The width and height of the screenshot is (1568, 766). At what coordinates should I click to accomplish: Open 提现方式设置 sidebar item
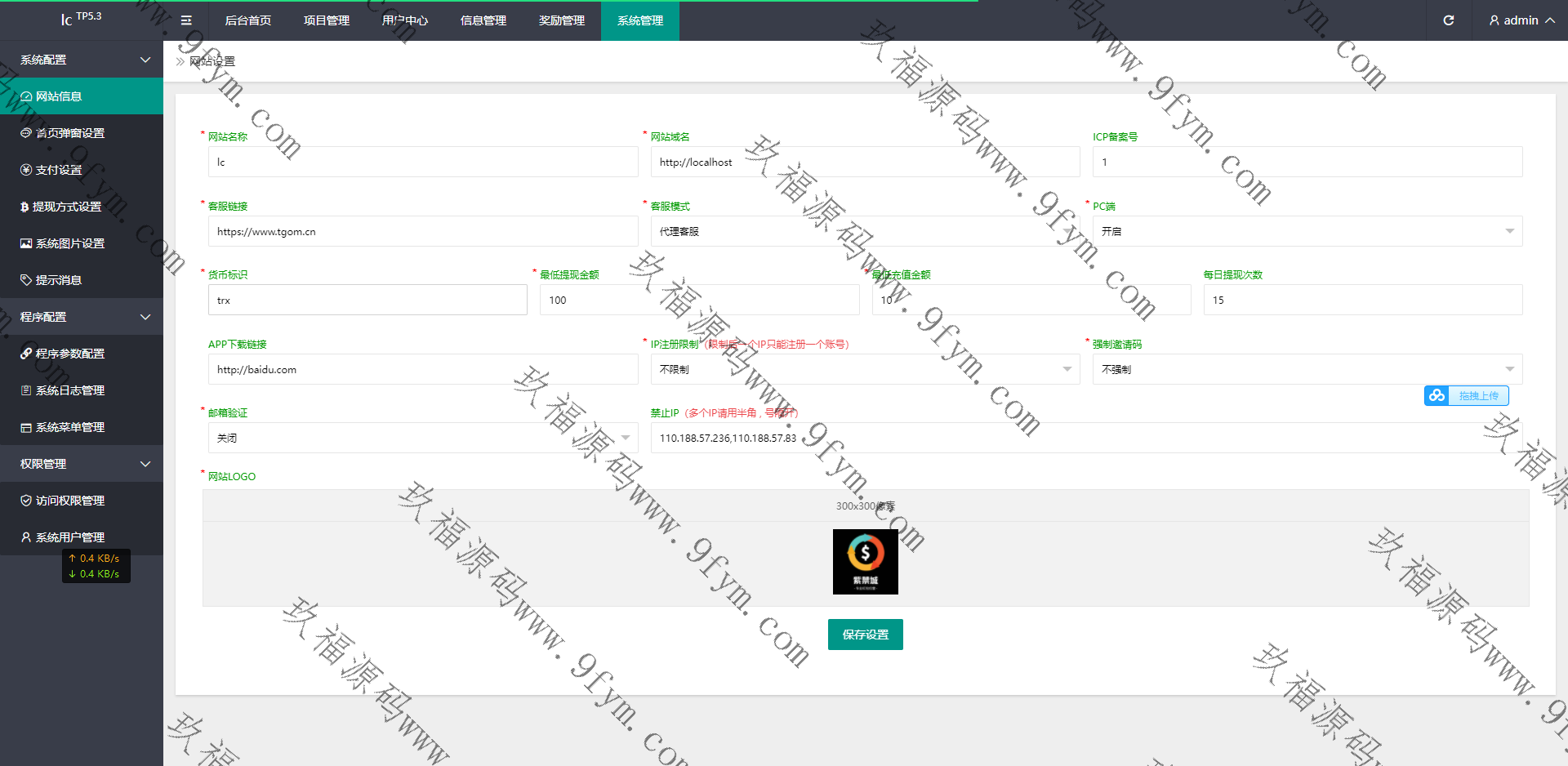pyautogui.click(x=66, y=207)
